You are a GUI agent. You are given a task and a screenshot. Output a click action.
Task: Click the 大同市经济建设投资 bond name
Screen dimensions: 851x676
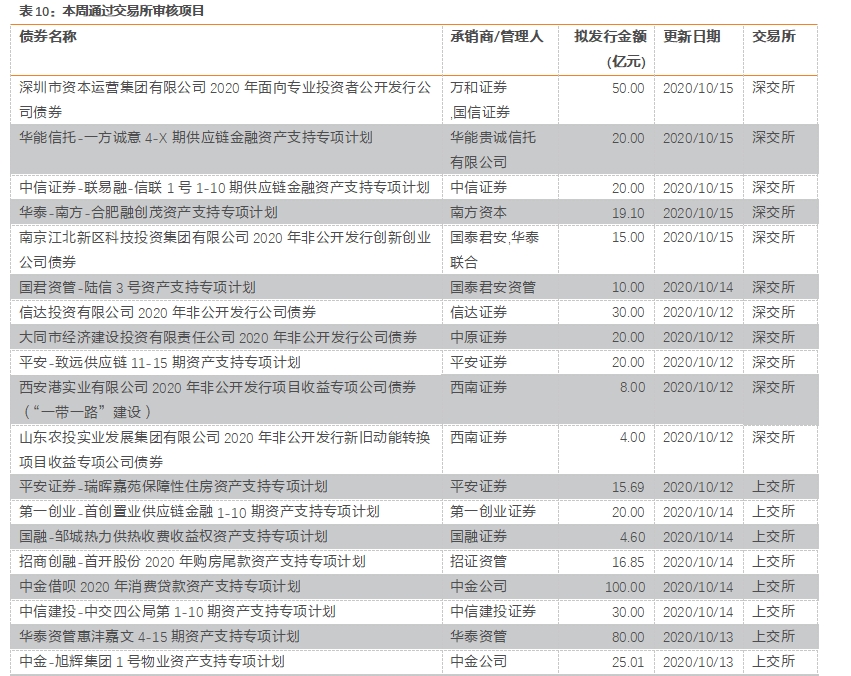[218, 337]
